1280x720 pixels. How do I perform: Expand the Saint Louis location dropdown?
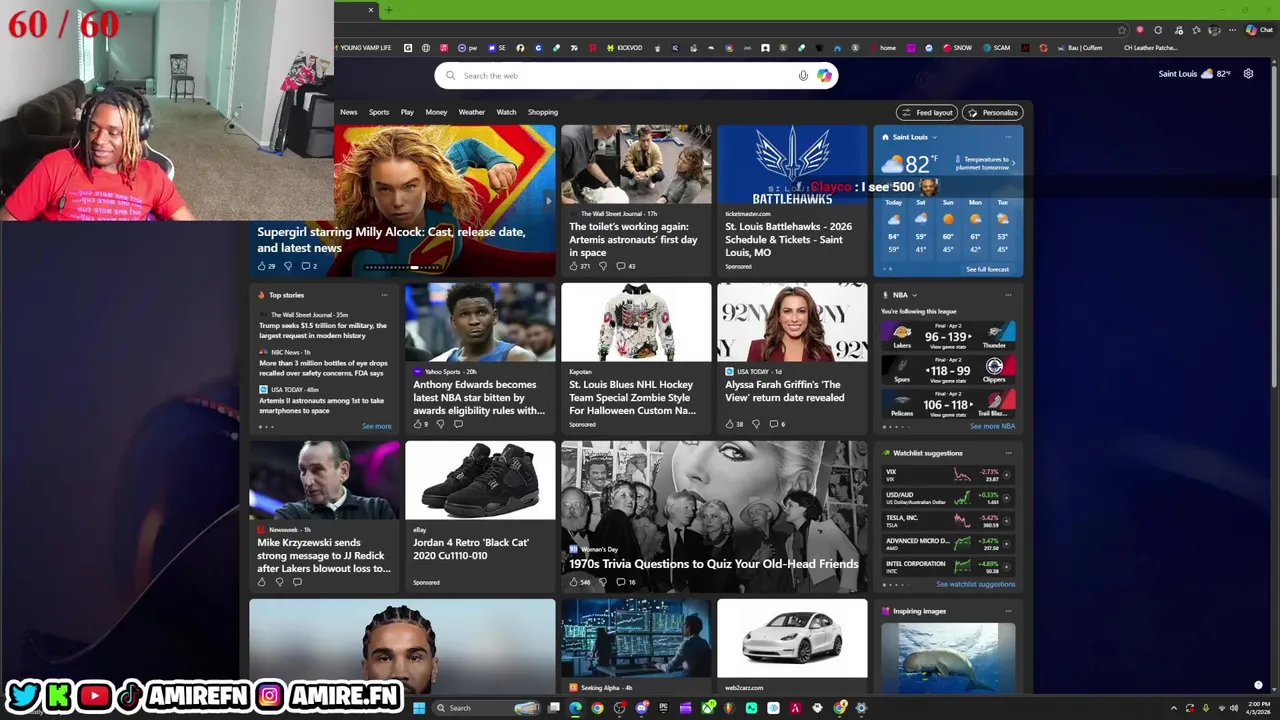[934, 137]
